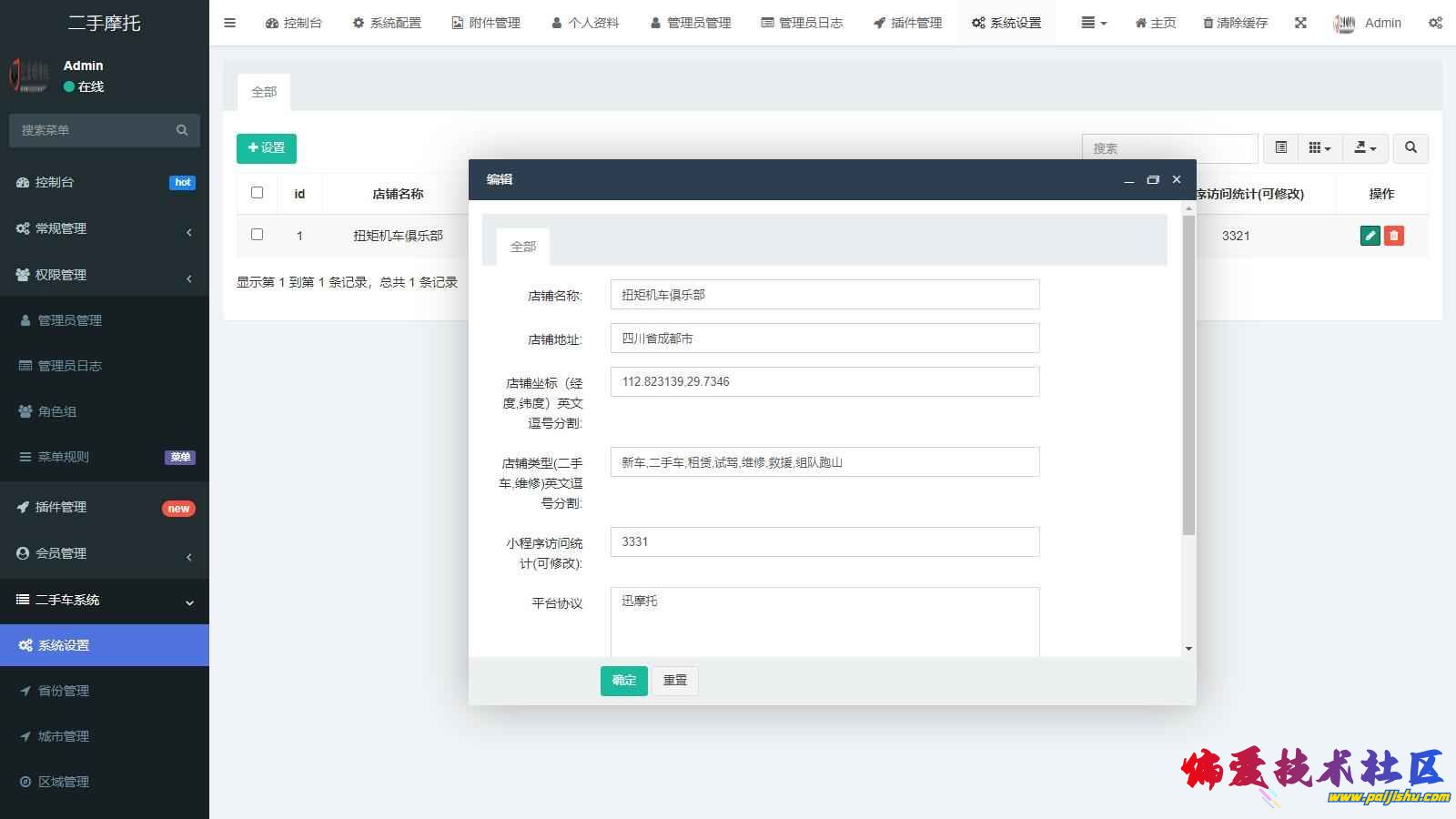This screenshot has width=1456, height=819.
Task: Click the 店铺地址 input field
Action: 824,339
